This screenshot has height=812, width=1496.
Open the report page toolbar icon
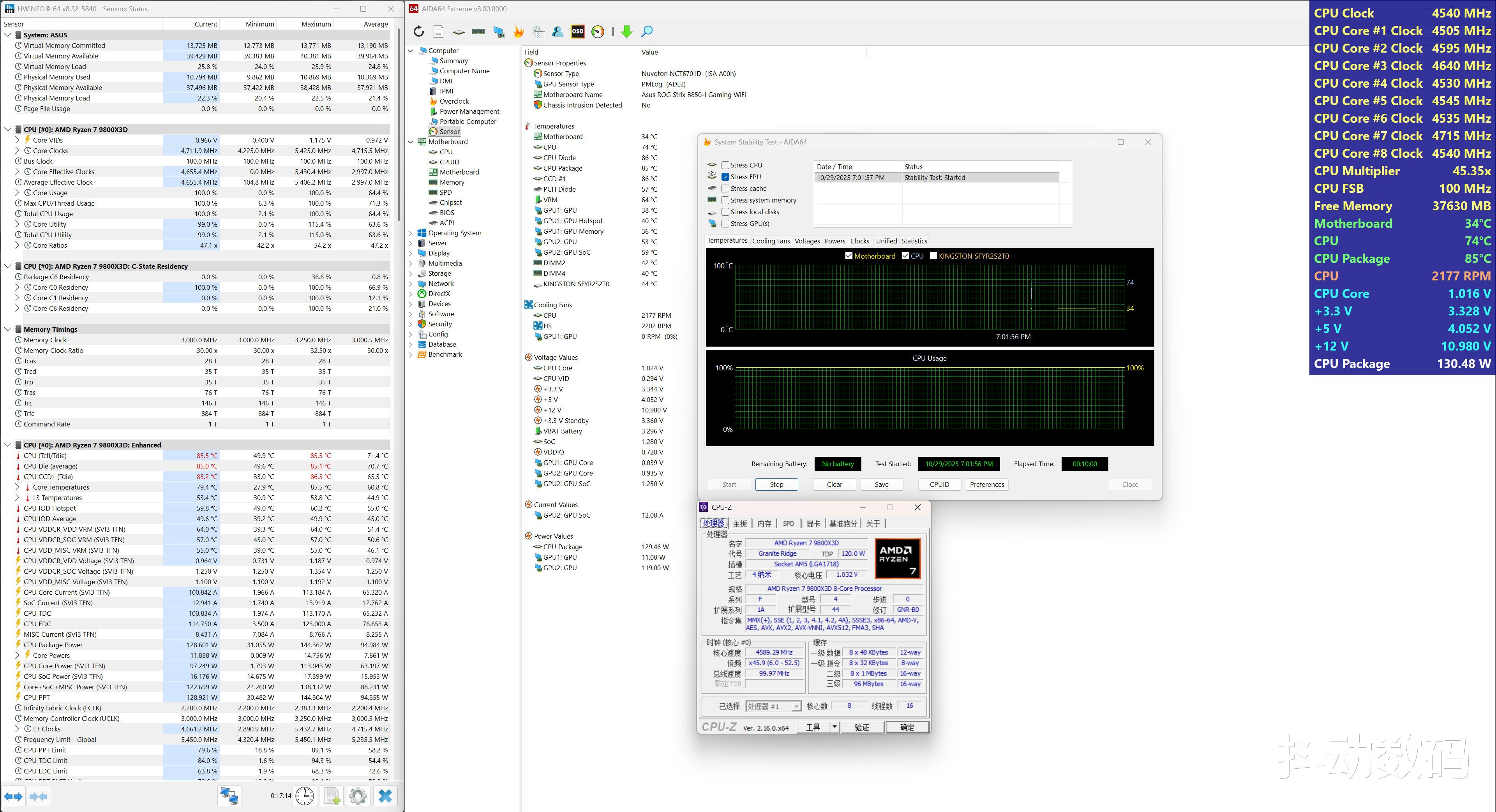click(438, 32)
